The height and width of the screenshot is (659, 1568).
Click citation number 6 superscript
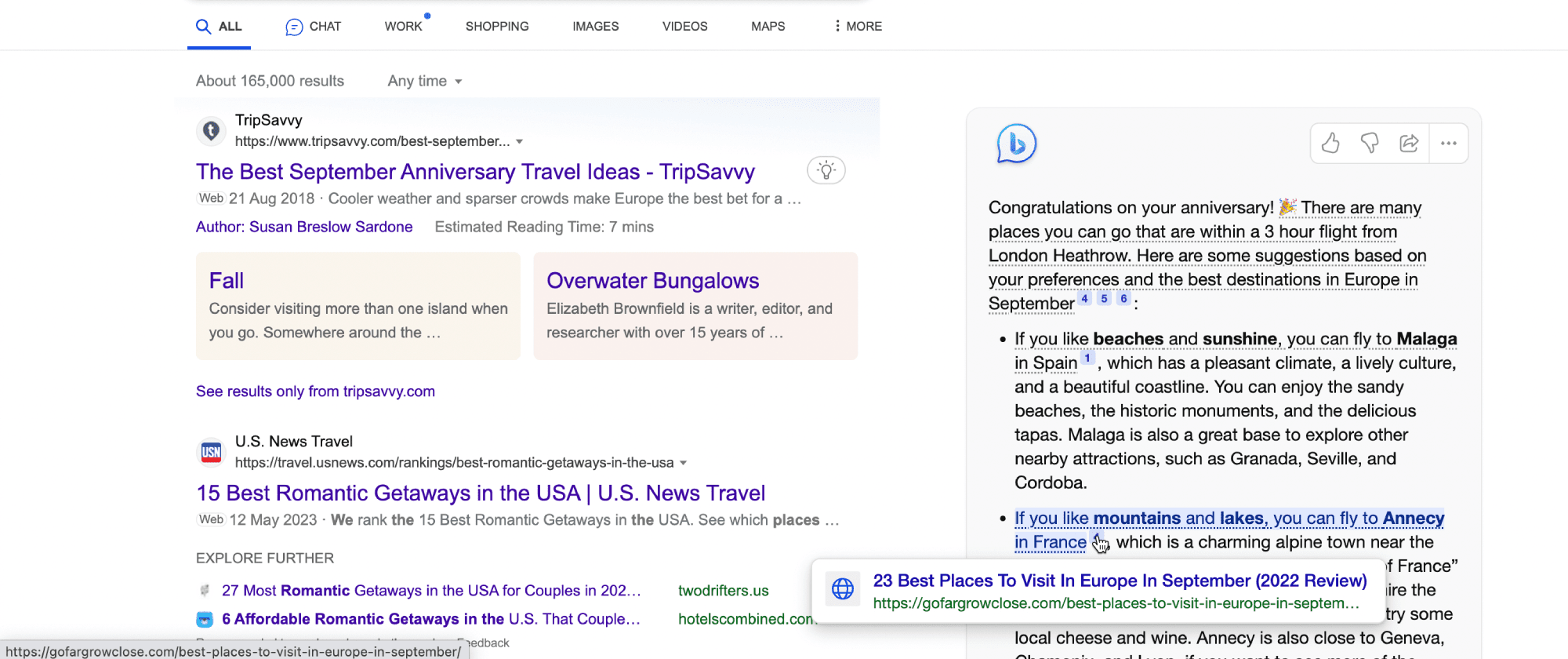pos(1123,299)
